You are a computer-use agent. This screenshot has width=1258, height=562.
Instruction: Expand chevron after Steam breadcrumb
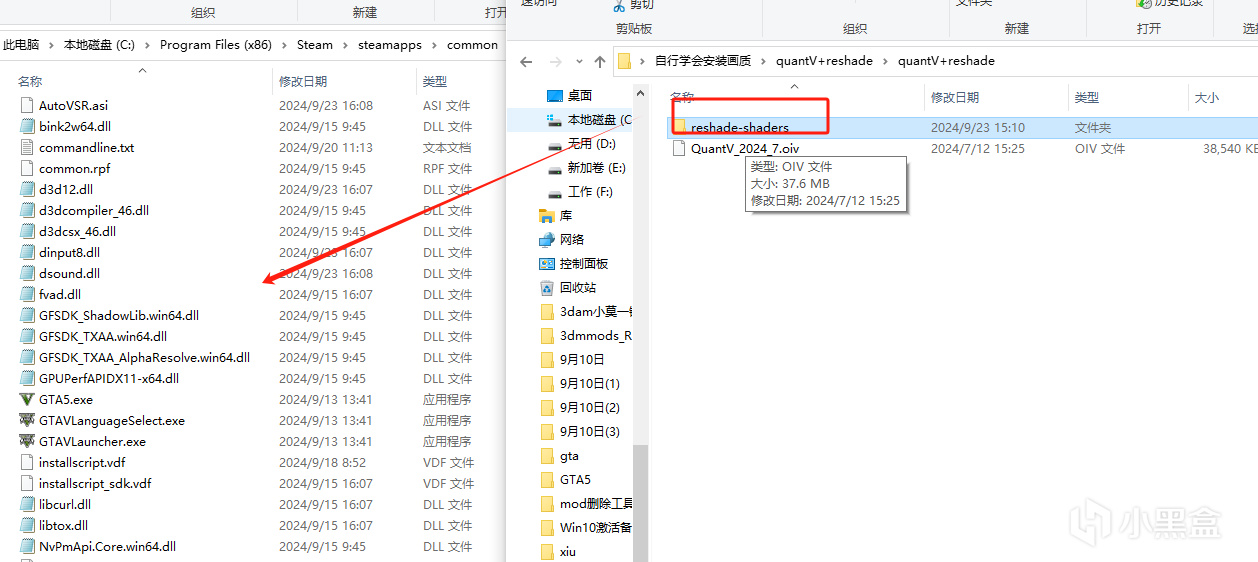pyautogui.click(x=346, y=45)
